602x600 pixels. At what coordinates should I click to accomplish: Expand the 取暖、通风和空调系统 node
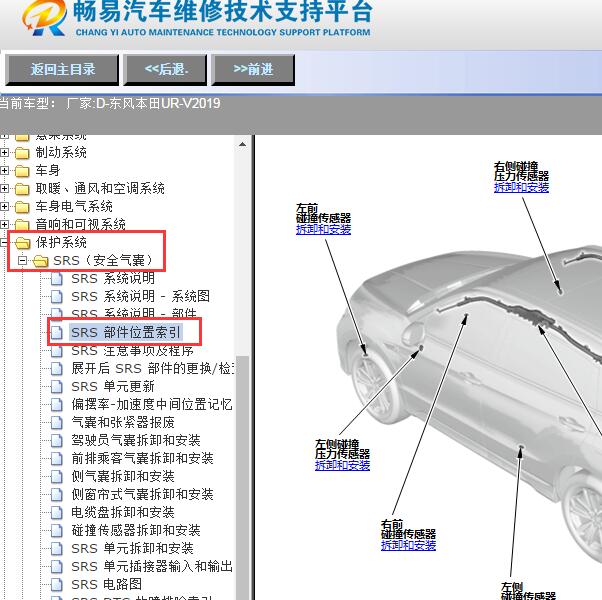coord(4,188)
